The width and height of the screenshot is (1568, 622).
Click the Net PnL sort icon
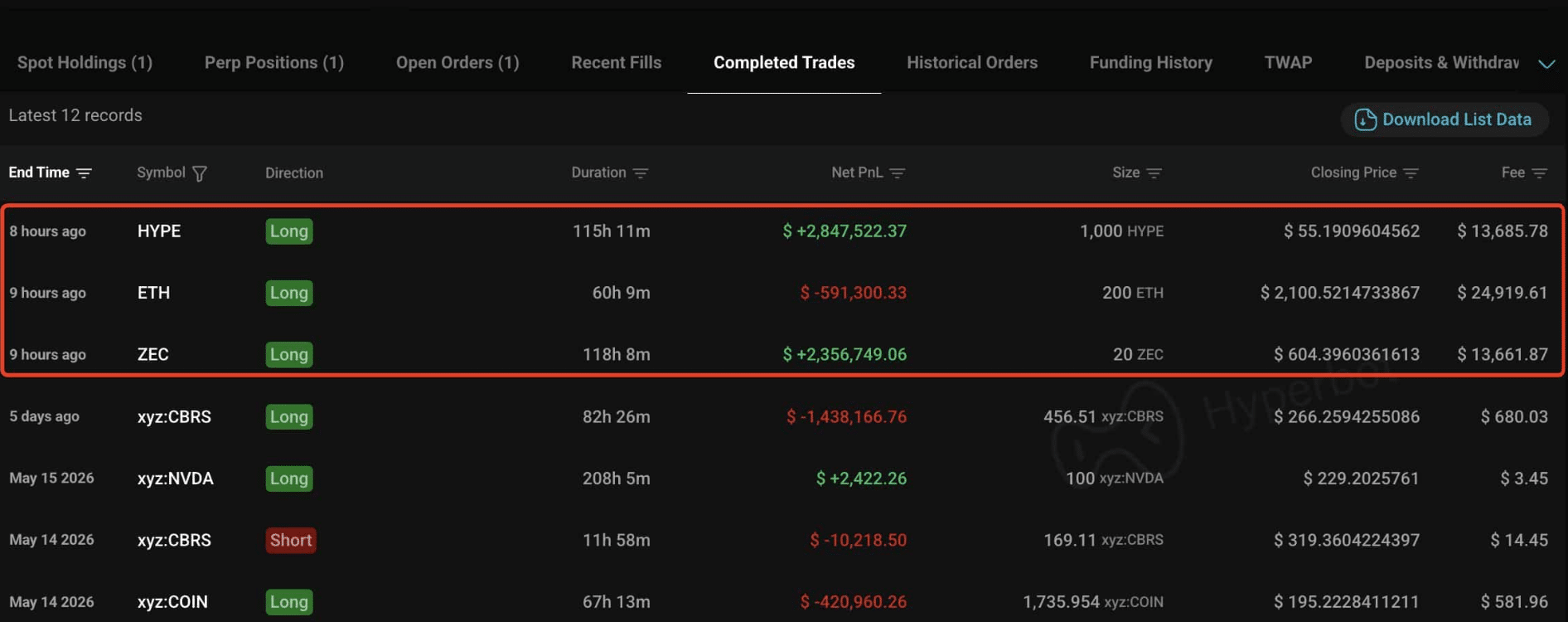tap(898, 173)
